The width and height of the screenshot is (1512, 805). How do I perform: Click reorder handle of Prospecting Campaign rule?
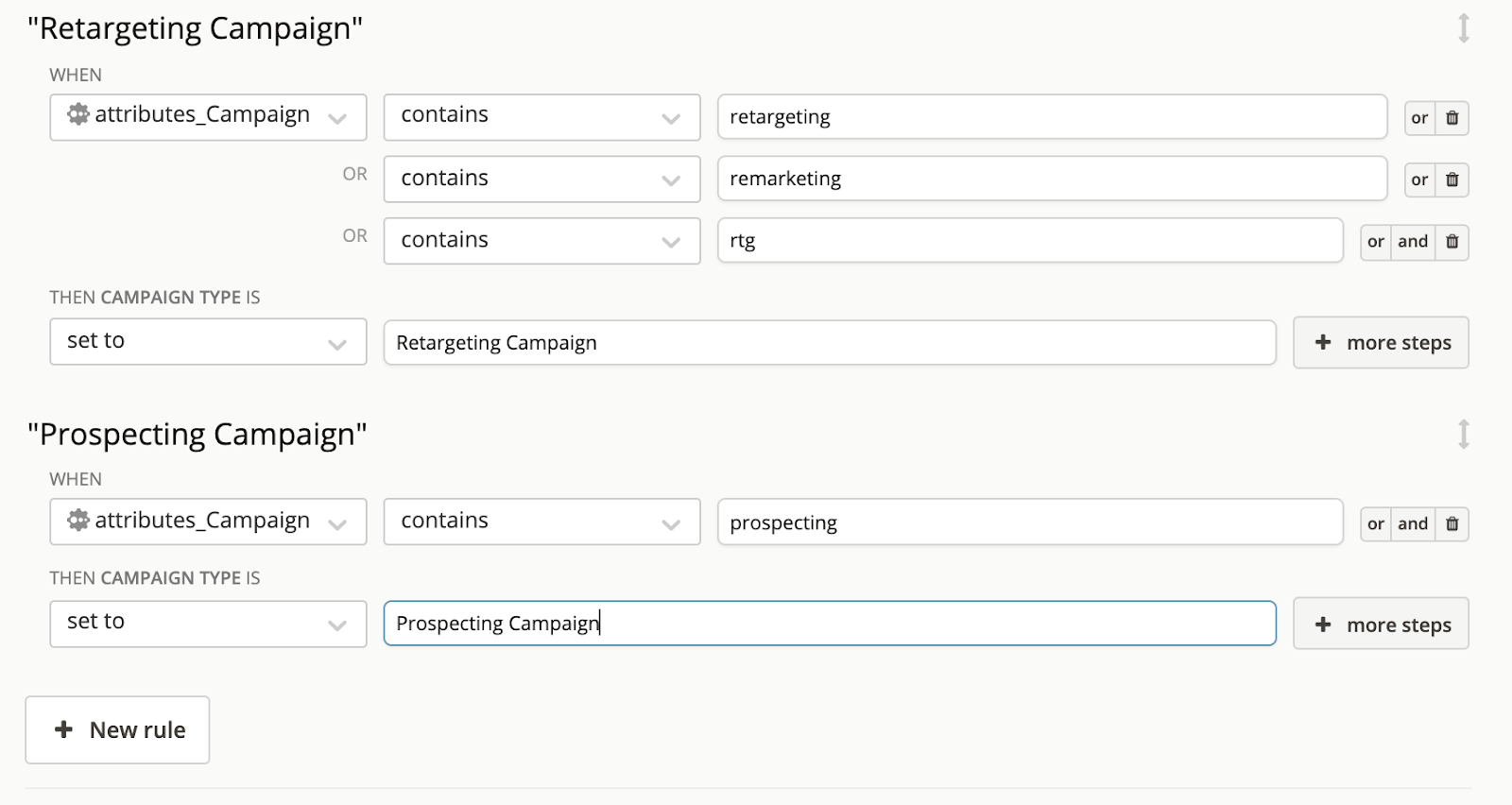point(1463,434)
